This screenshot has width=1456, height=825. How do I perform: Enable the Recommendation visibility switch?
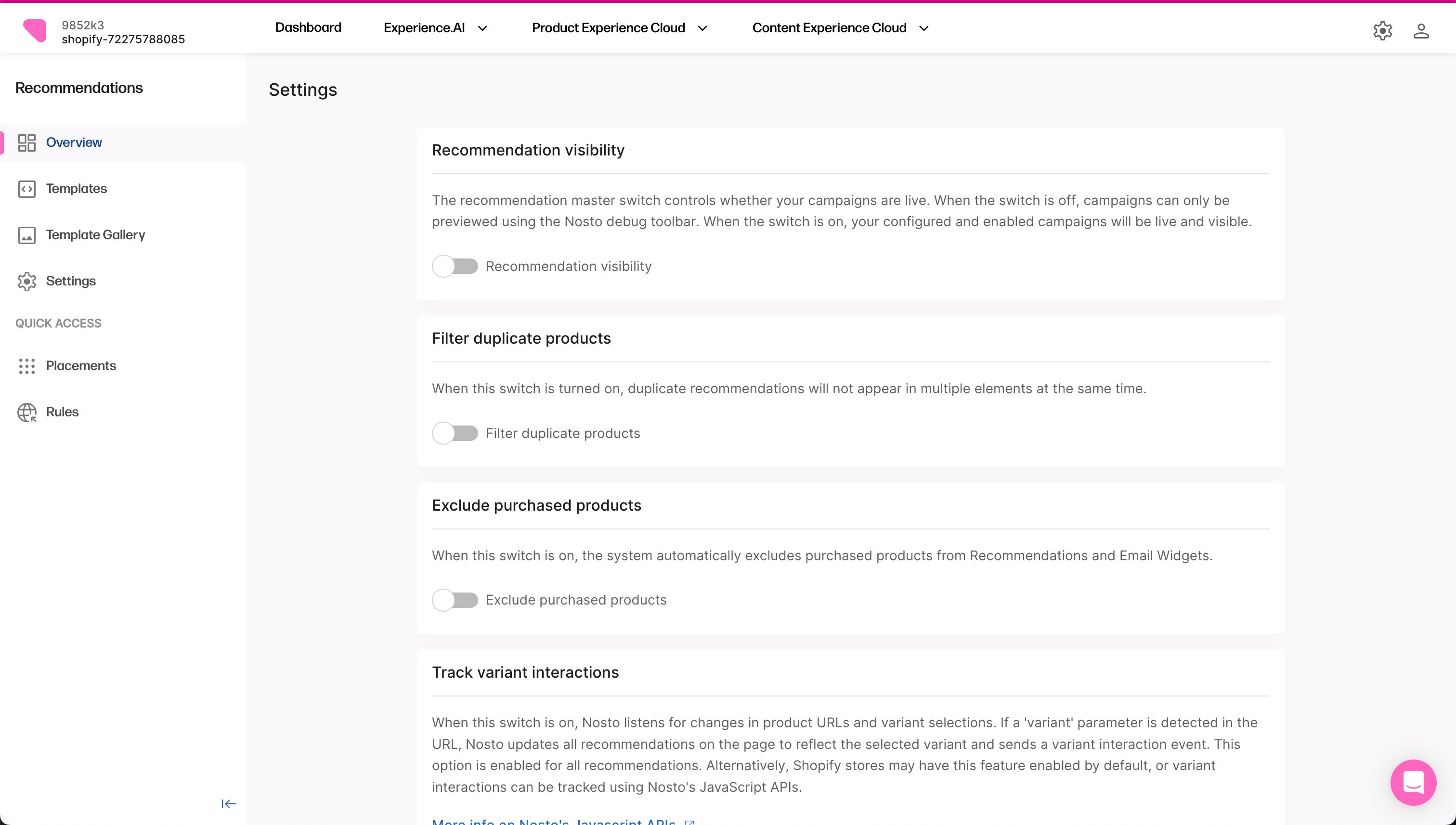point(455,266)
